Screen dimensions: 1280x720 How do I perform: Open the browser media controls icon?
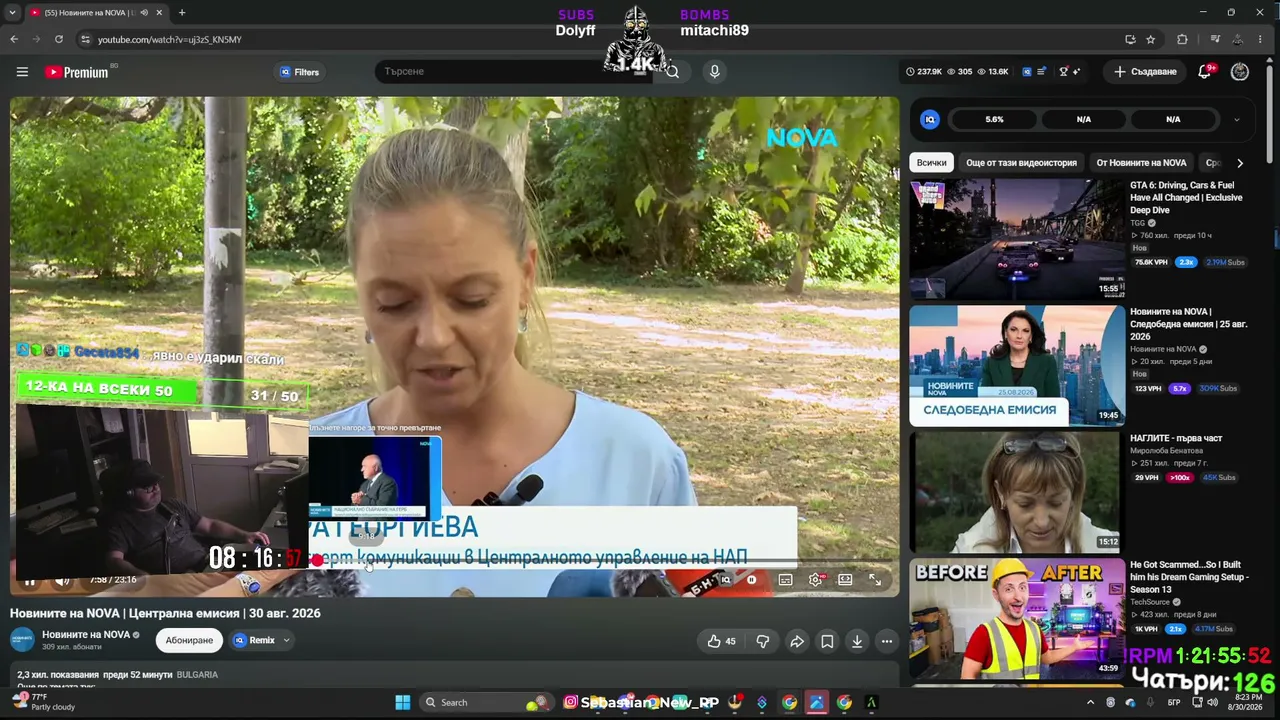1215,39
